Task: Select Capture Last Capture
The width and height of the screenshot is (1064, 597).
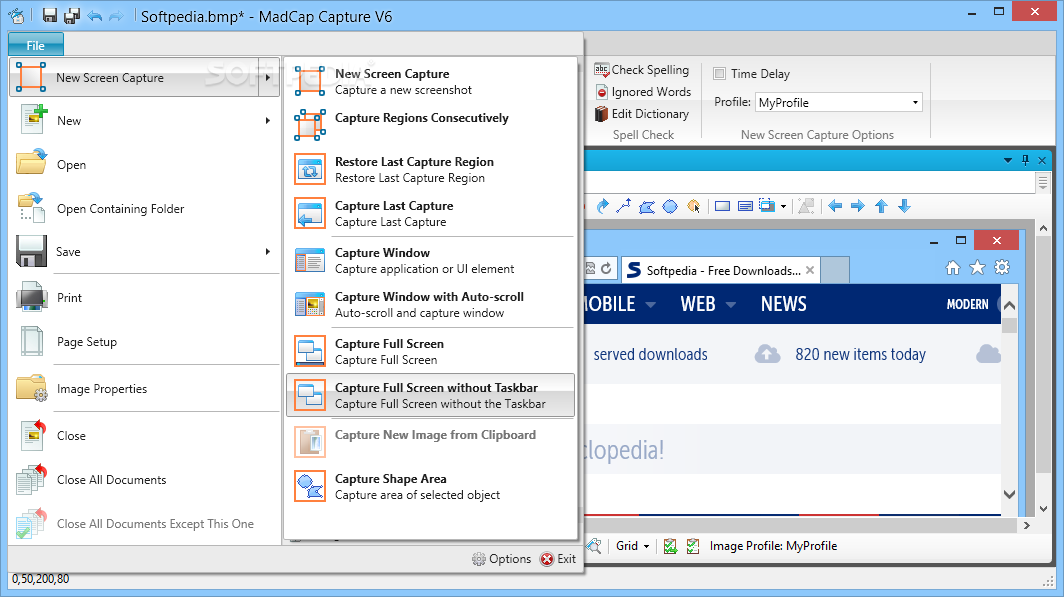Action: pos(430,214)
